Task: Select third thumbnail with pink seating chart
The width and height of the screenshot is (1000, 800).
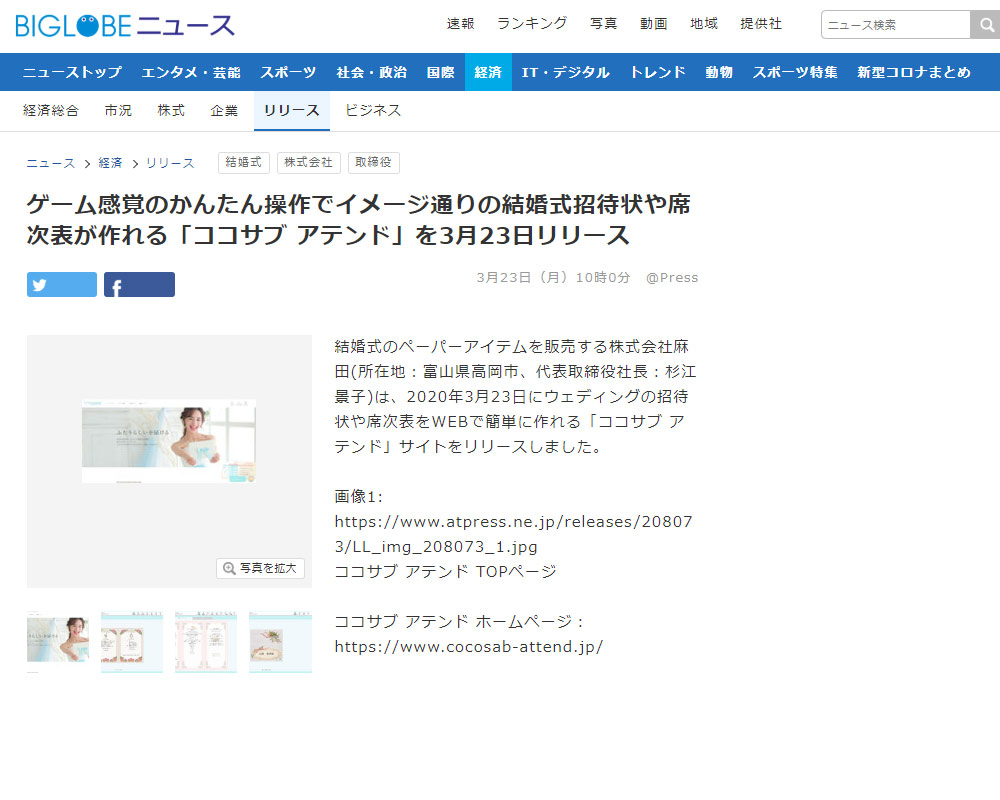Action: pyautogui.click(x=206, y=642)
